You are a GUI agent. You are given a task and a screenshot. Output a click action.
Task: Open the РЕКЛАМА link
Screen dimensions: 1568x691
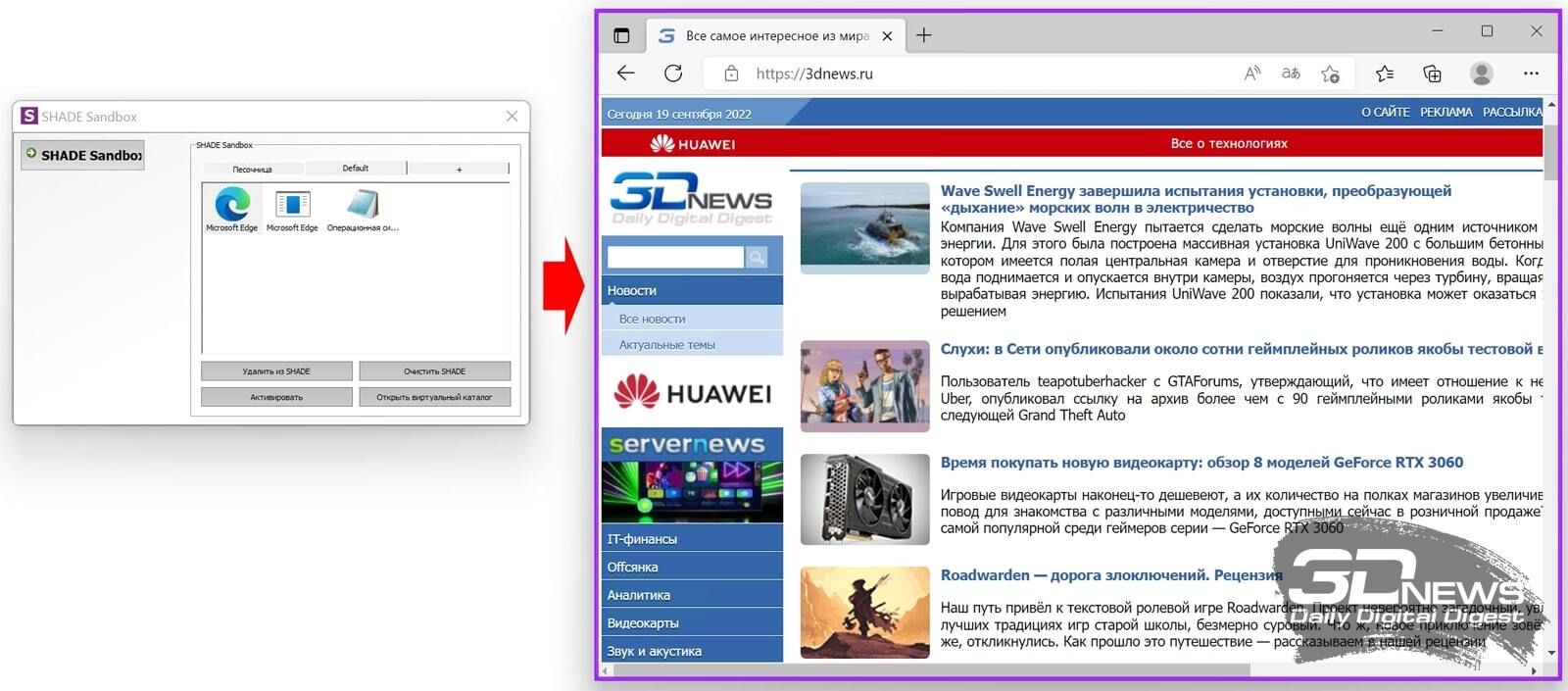(x=1446, y=113)
